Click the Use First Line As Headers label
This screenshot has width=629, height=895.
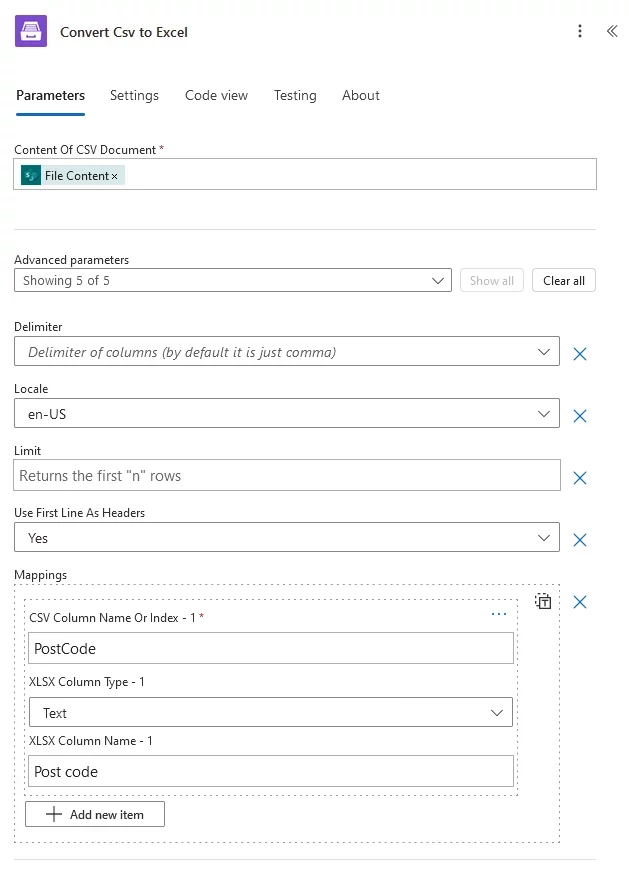79,513
